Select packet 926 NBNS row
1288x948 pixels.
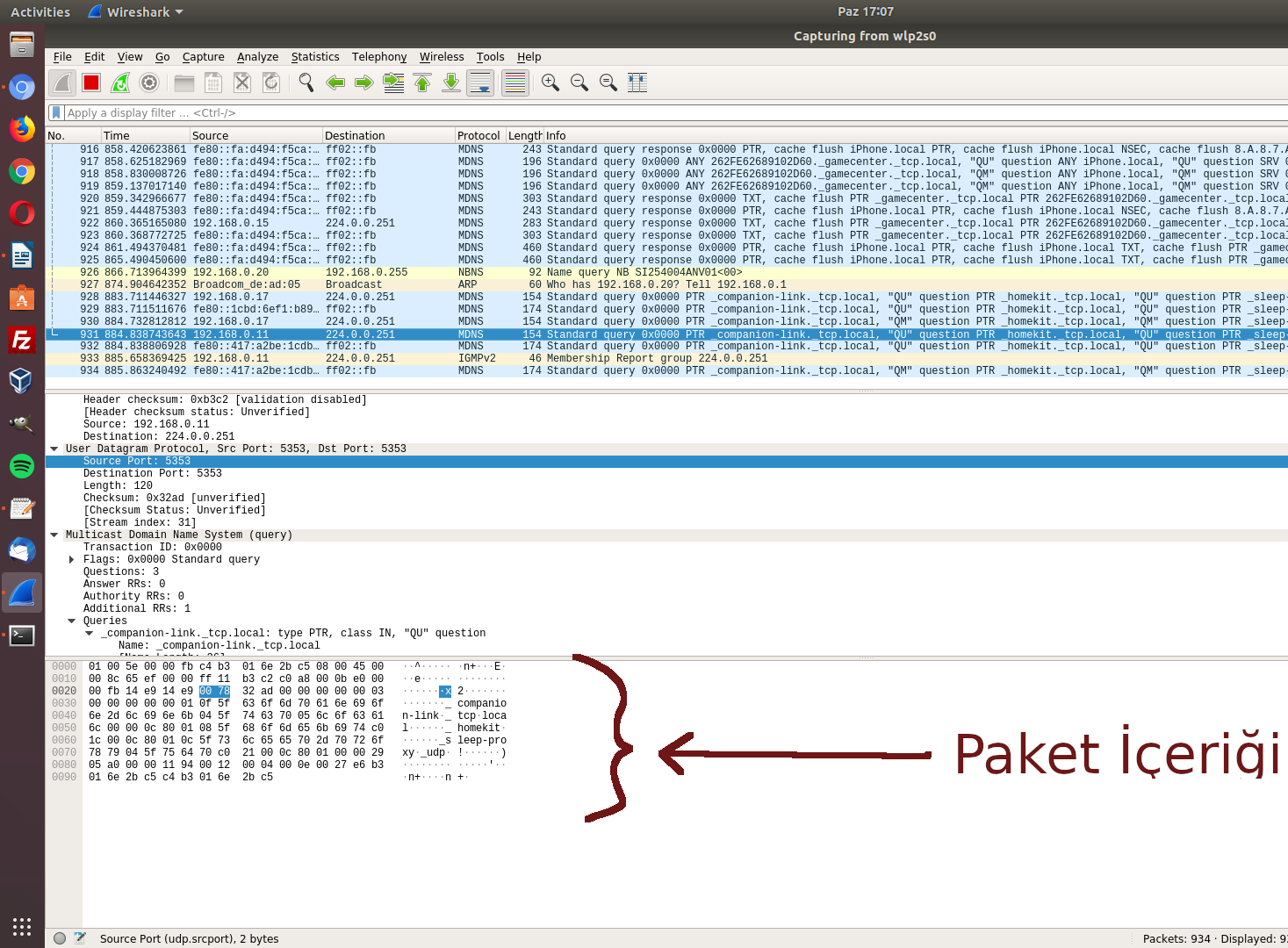[666, 272]
